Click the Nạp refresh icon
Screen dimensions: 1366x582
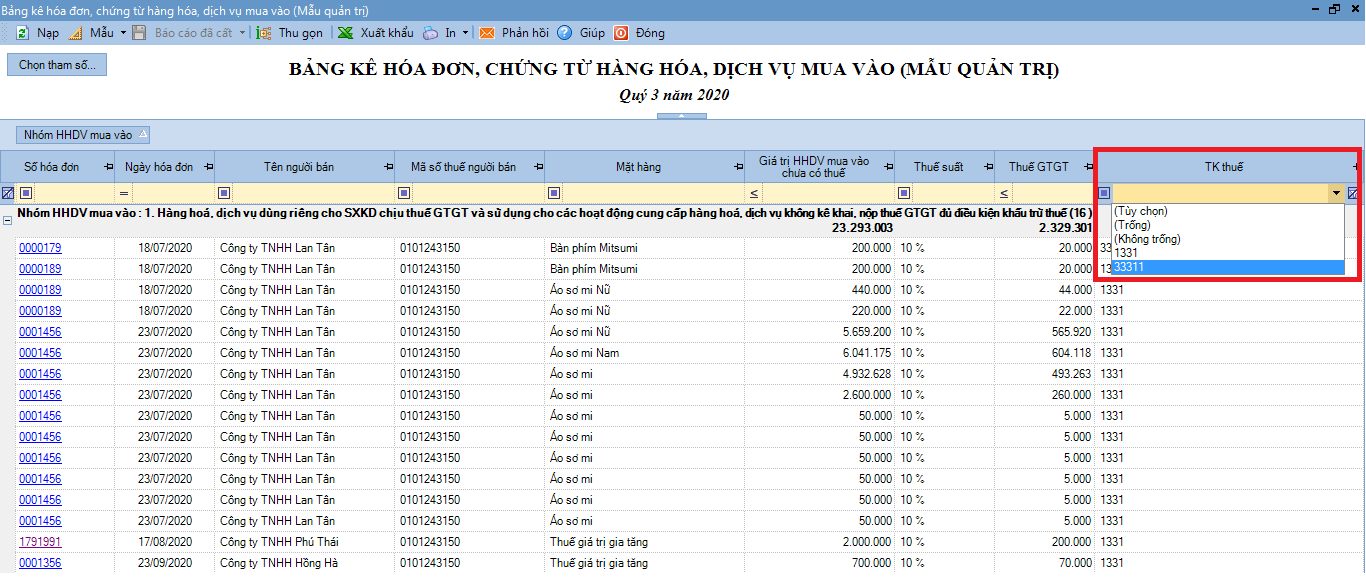coord(22,33)
